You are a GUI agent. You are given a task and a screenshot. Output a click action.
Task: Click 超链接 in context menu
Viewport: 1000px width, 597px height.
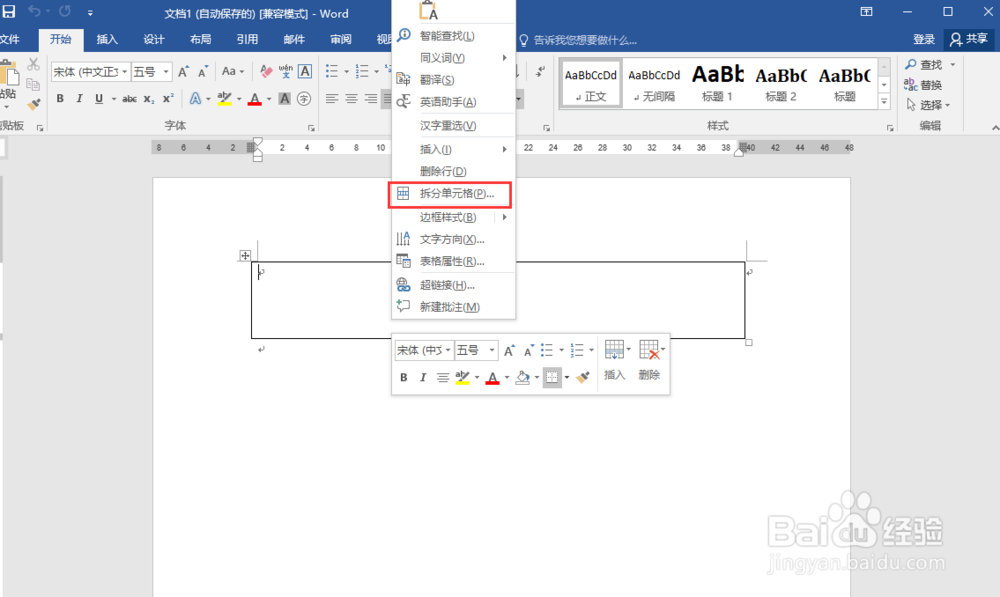click(452, 284)
